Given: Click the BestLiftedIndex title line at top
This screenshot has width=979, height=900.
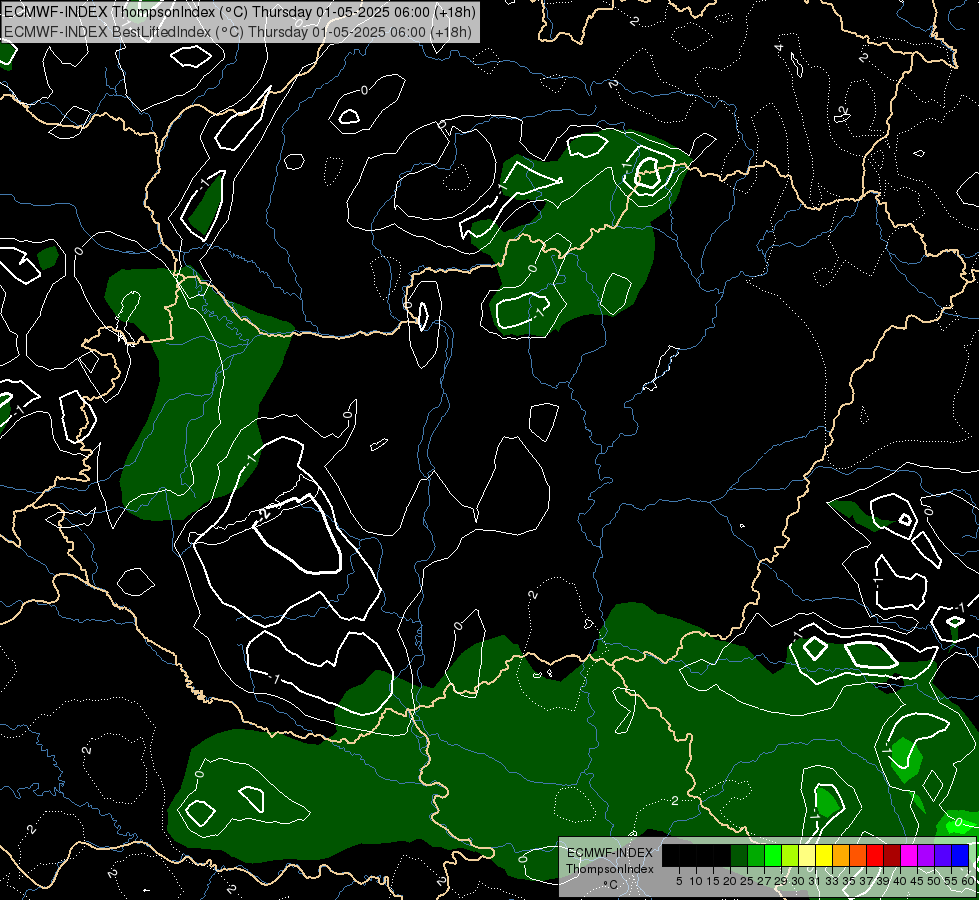Looking at the screenshot, I should [x=238, y=32].
